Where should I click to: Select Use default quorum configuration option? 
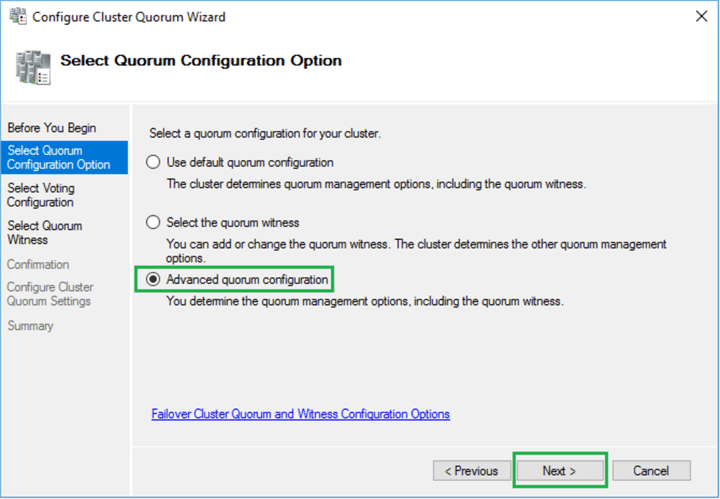pos(153,162)
